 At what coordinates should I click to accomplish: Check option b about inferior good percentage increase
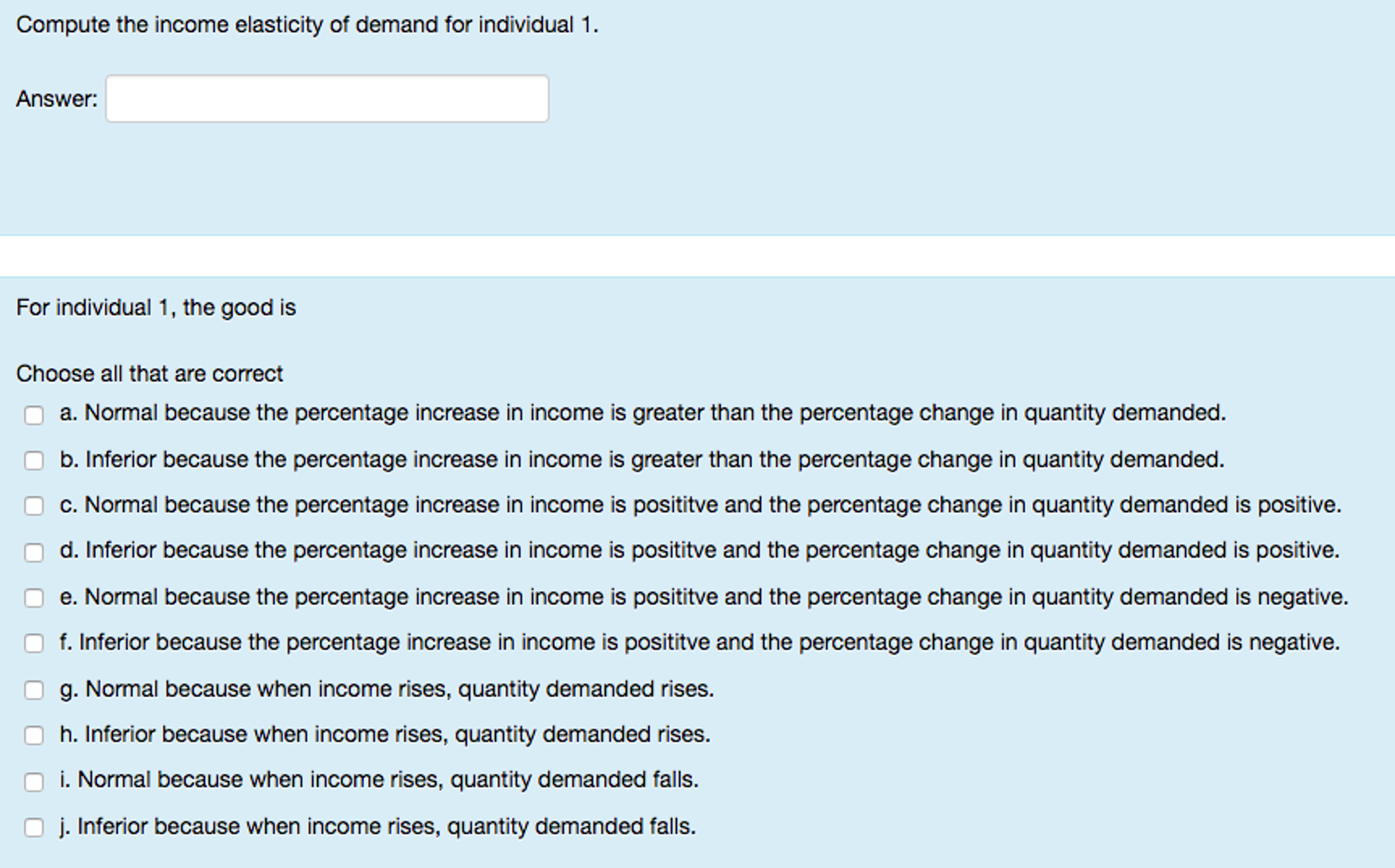pyautogui.click(x=33, y=462)
